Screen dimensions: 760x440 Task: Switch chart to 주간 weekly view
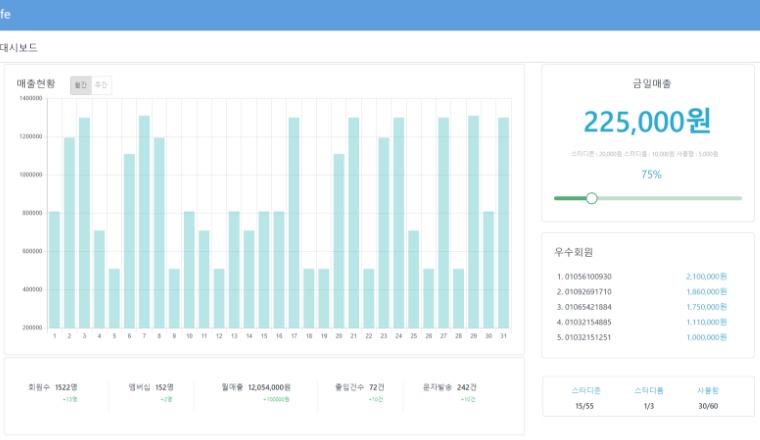click(101, 85)
